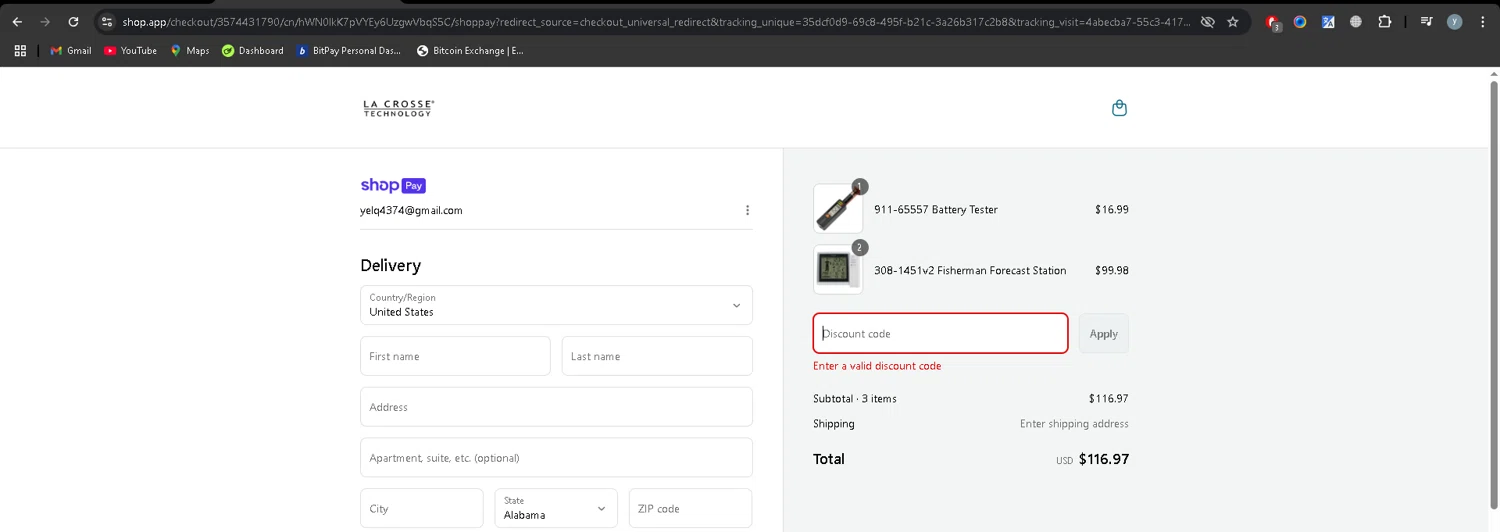
Task: Click the bold total amount next to USD
Action: coord(1104,459)
